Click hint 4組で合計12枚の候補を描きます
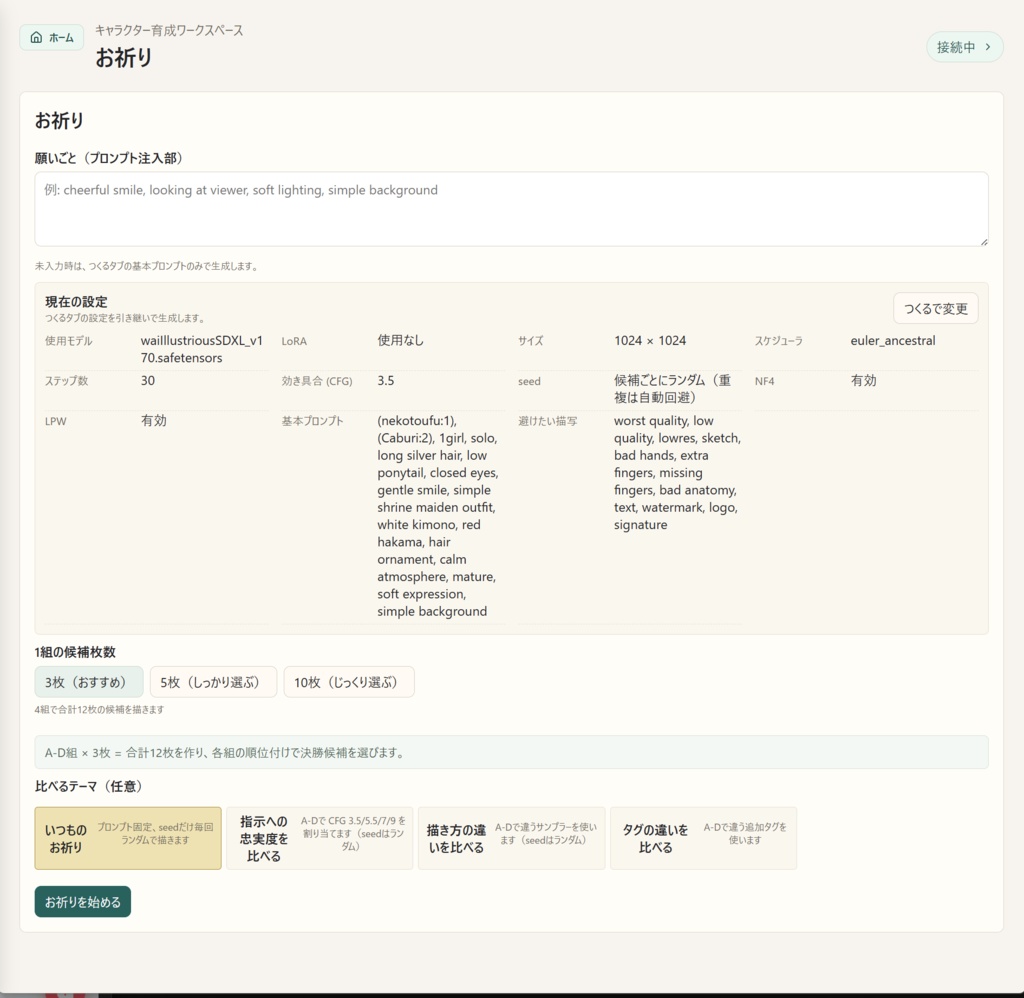This screenshot has width=1024, height=998. point(99,709)
